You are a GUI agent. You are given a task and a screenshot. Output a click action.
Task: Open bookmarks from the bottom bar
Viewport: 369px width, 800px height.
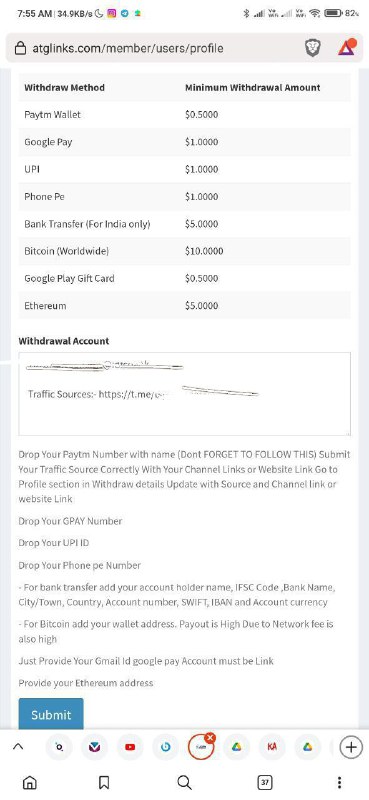(x=104, y=782)
